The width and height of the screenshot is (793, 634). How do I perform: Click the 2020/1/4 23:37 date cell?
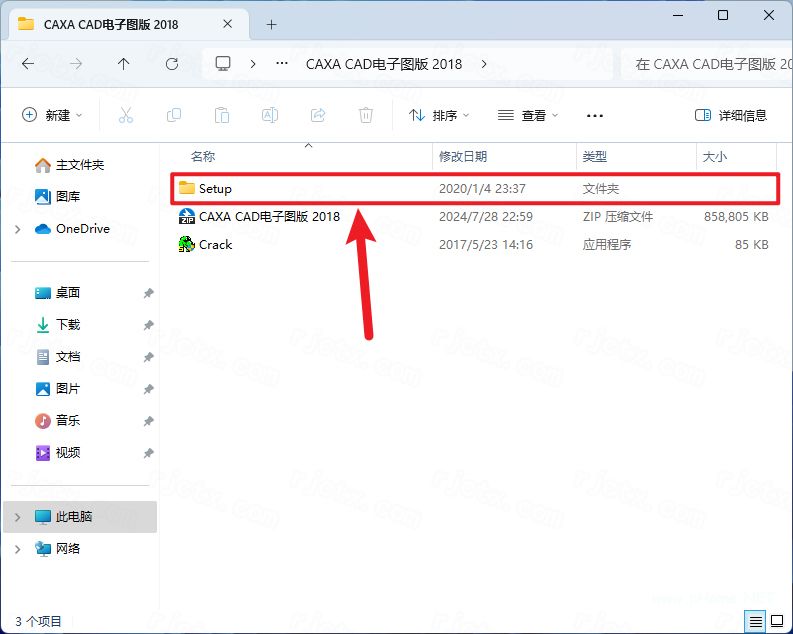tap(482, 188)
